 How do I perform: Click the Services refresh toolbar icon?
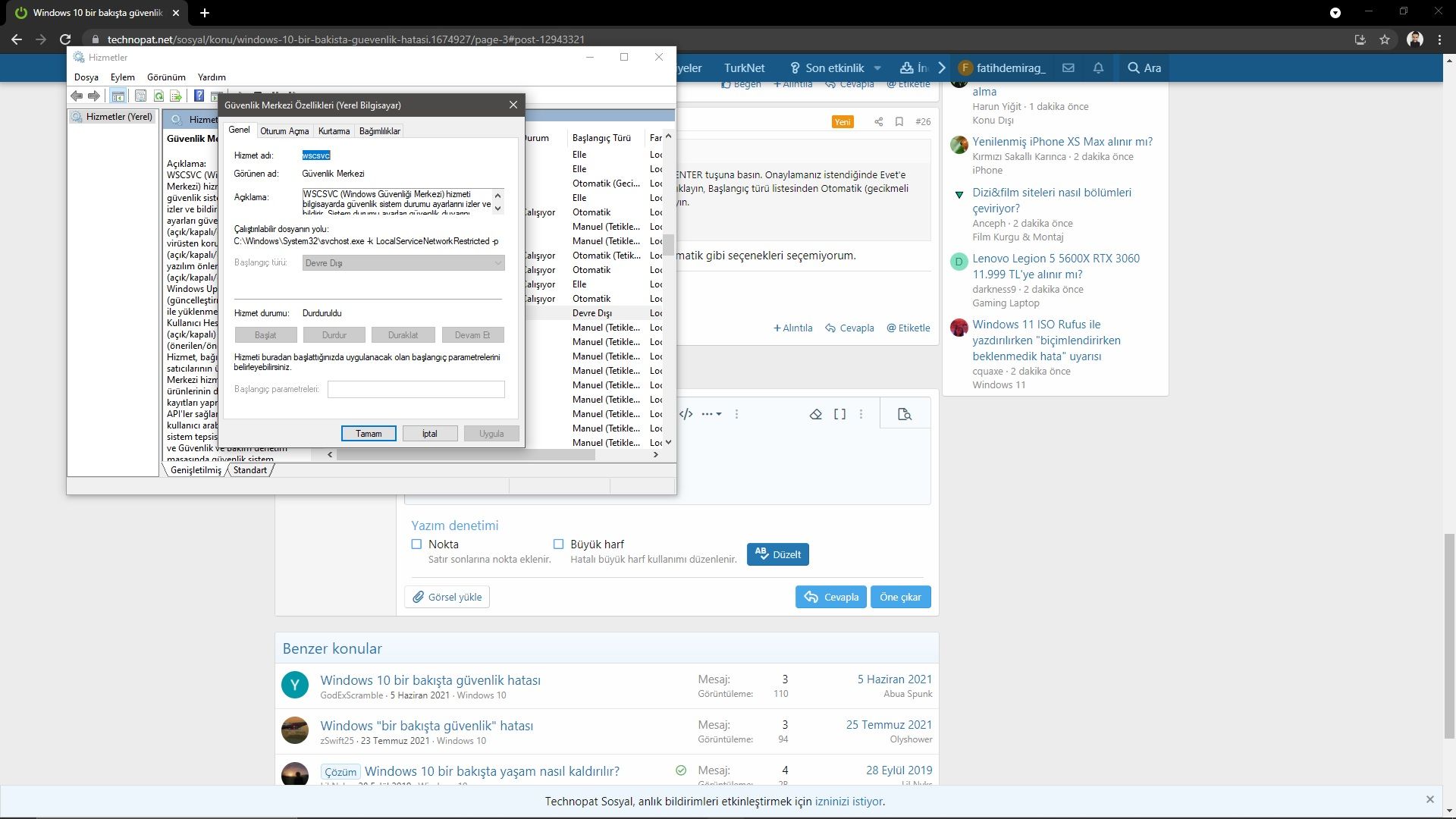158,96
